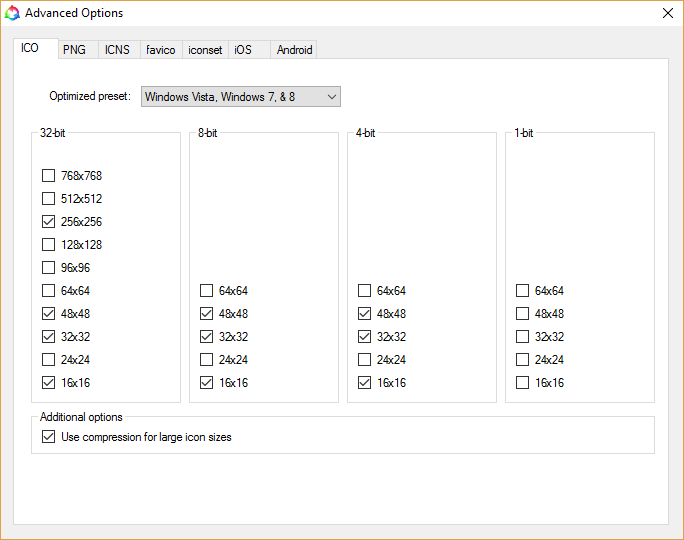This screenshot has height=540, width=684.
Task: Close the Advanced Options dialog
Action: (667, 13)
